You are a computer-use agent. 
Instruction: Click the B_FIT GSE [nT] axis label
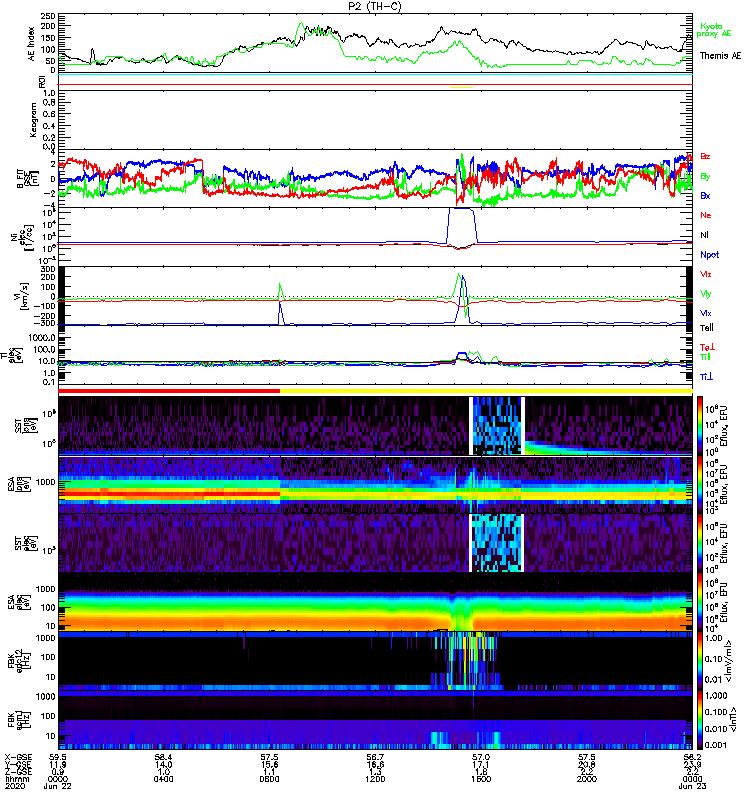[29, 178]
